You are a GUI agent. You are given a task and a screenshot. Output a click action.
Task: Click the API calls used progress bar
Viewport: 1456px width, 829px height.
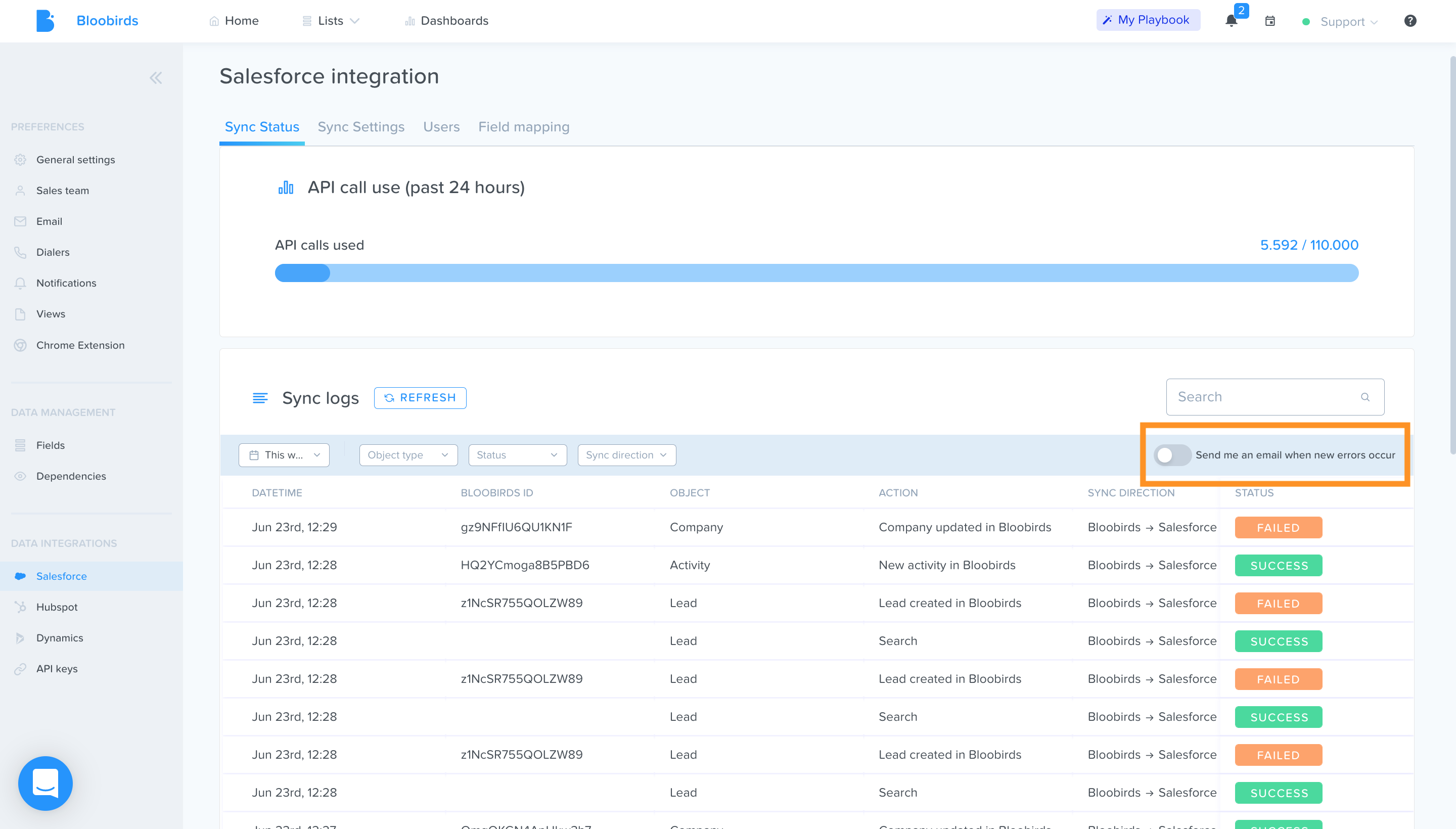[x=816, y=273]
